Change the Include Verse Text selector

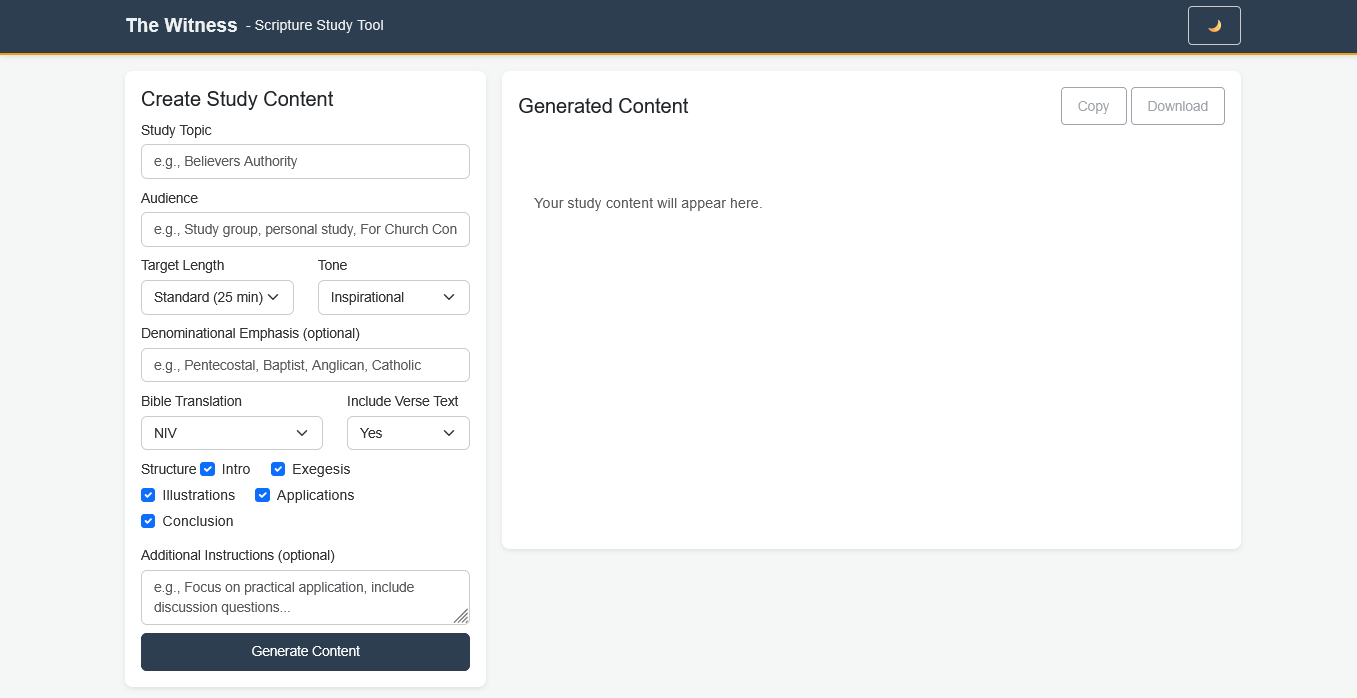408,433
